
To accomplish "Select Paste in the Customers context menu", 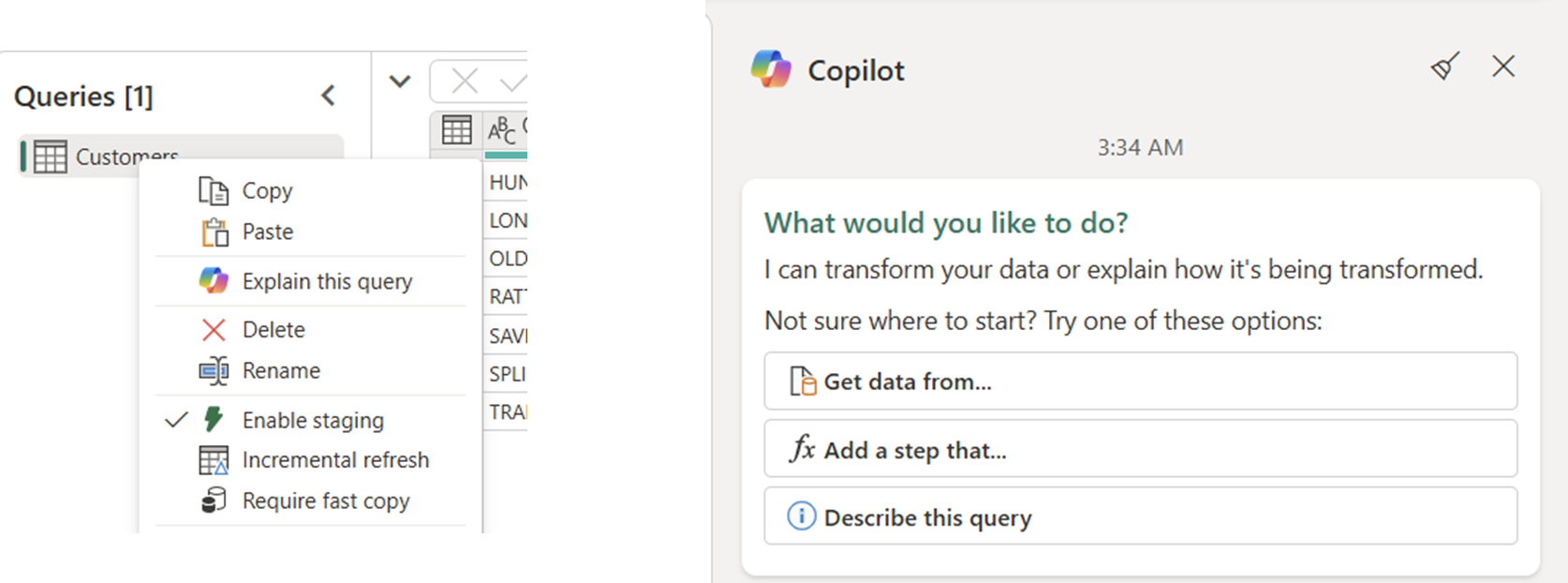I will [268, 232].
